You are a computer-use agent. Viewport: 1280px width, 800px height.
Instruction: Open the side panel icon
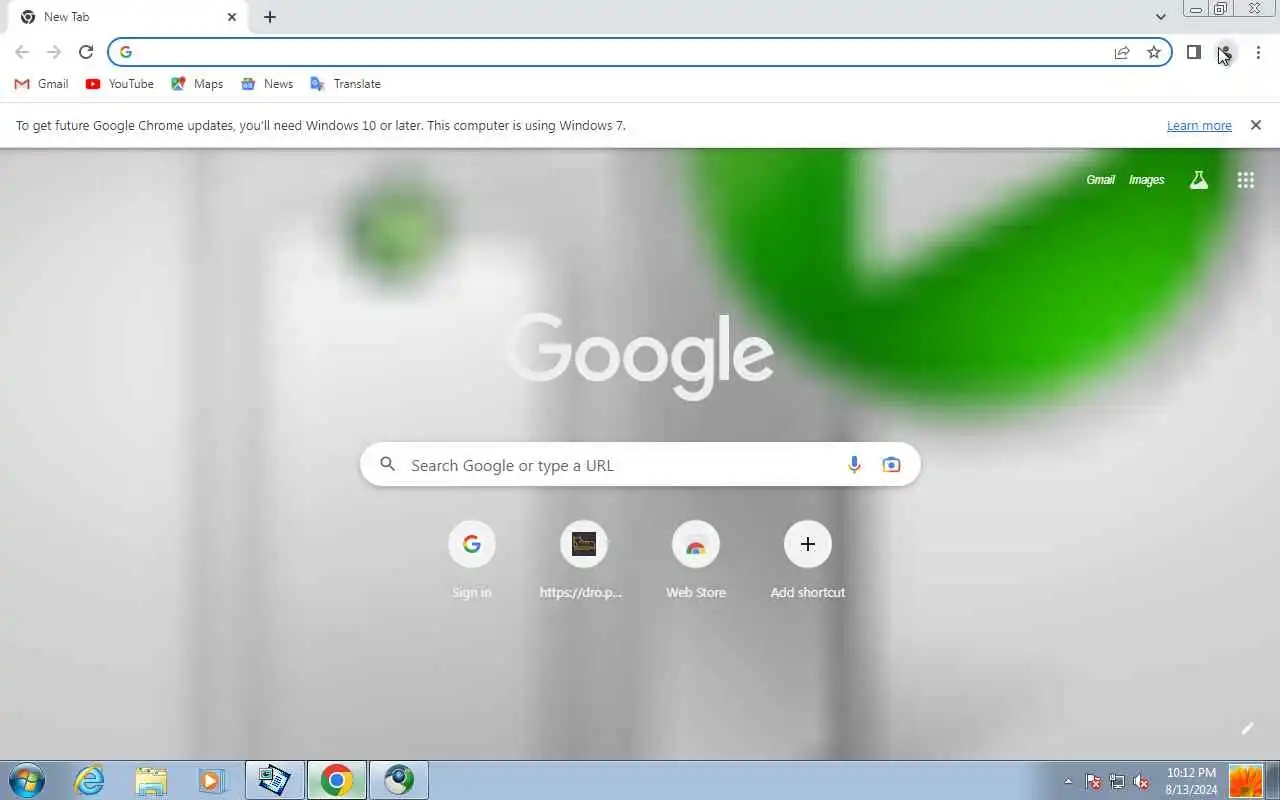1193,52
